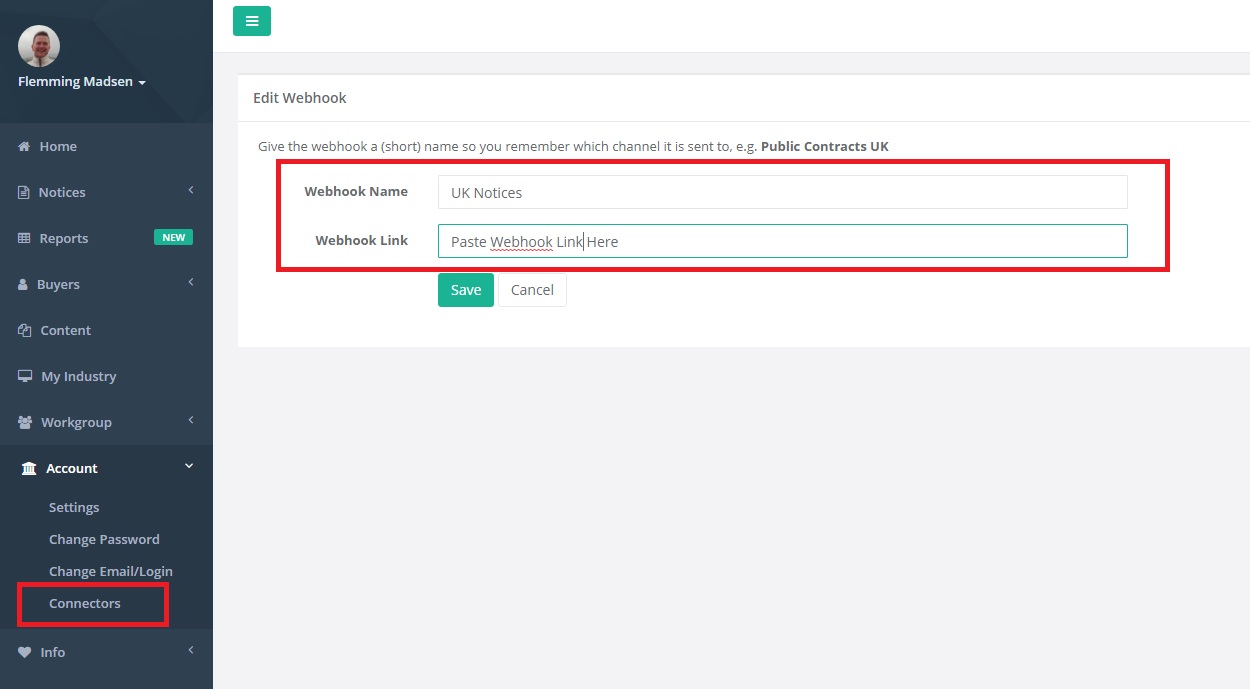Open My Industry via its monitor icon

point(23,375)
